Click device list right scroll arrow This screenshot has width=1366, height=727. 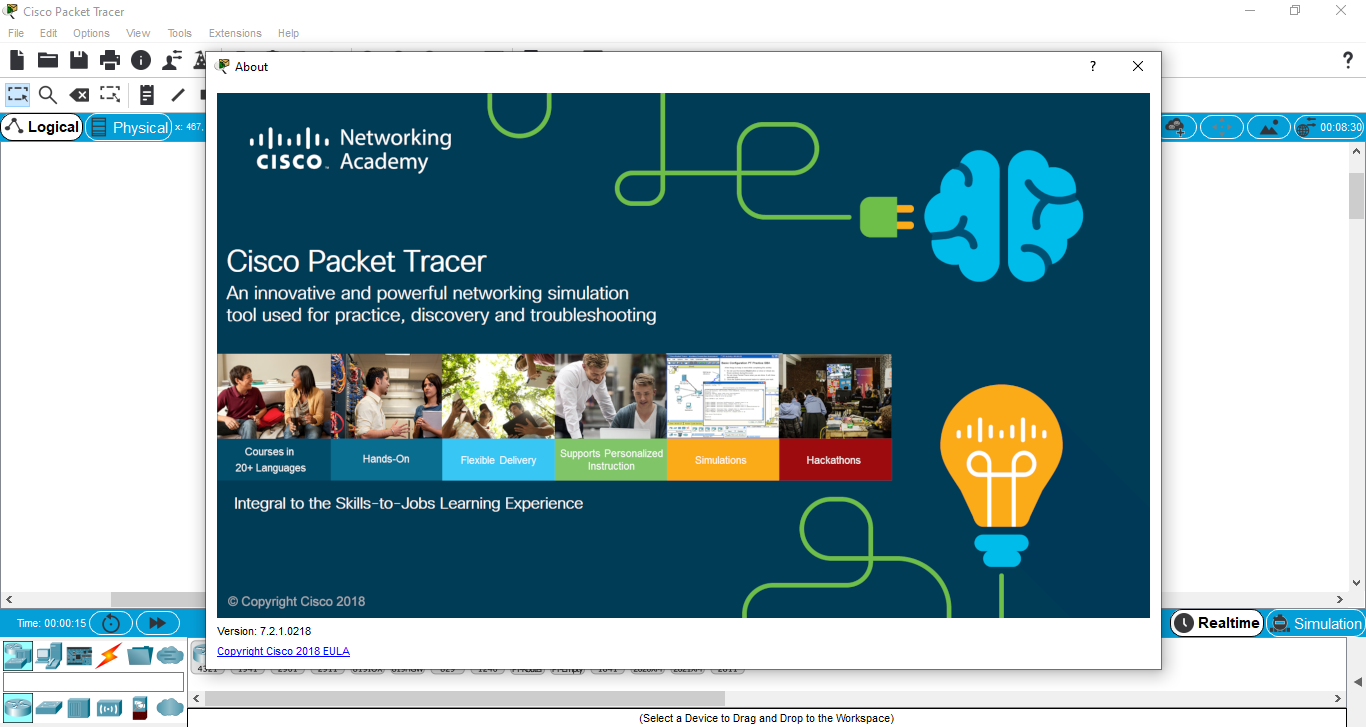coord(1340,698)
